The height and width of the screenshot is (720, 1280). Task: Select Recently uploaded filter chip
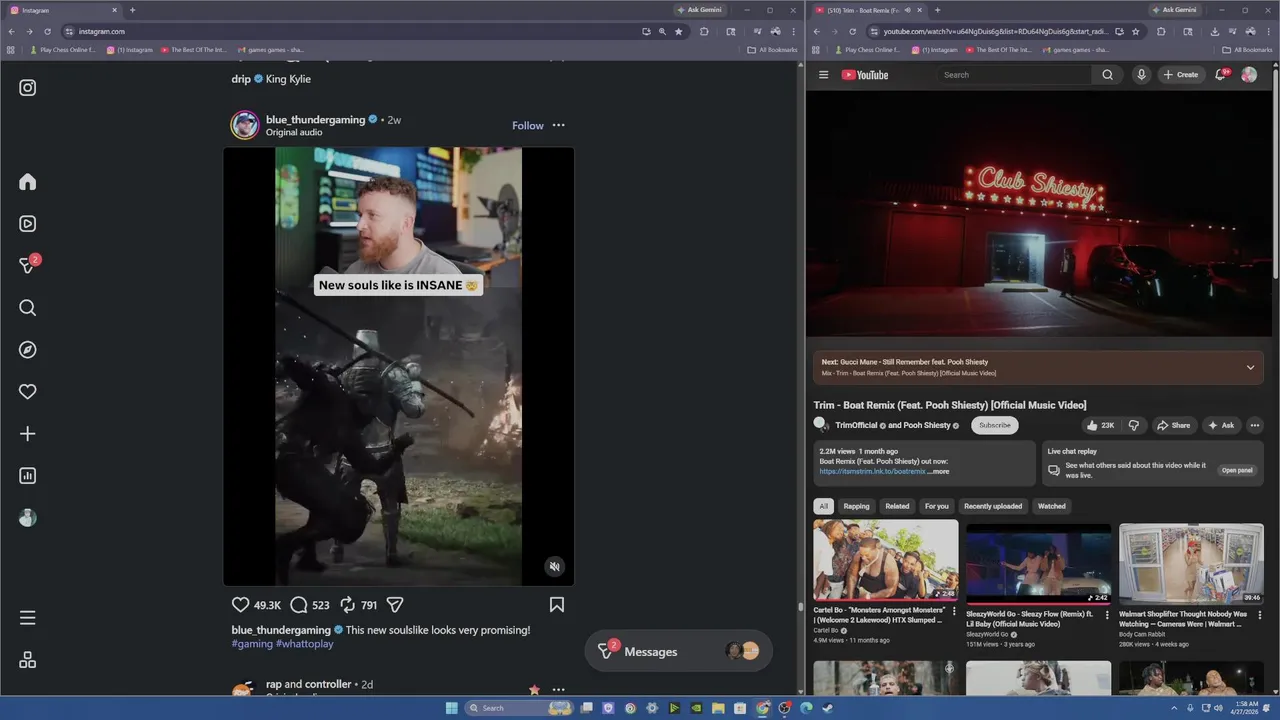tap(993, 506)
